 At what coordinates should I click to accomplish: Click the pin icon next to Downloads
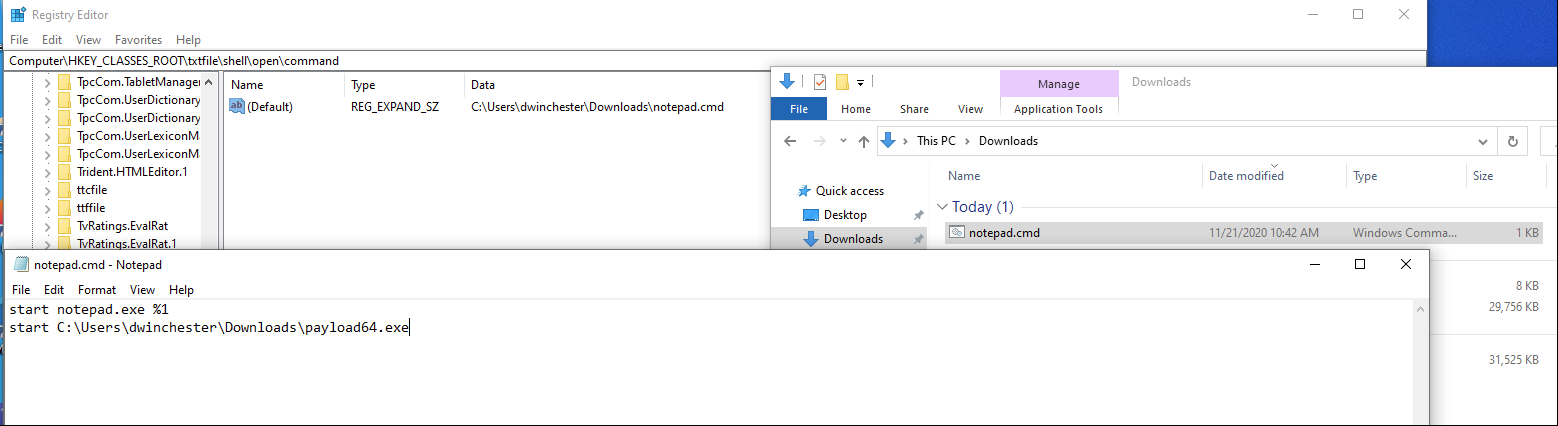(x=918, y=239)
